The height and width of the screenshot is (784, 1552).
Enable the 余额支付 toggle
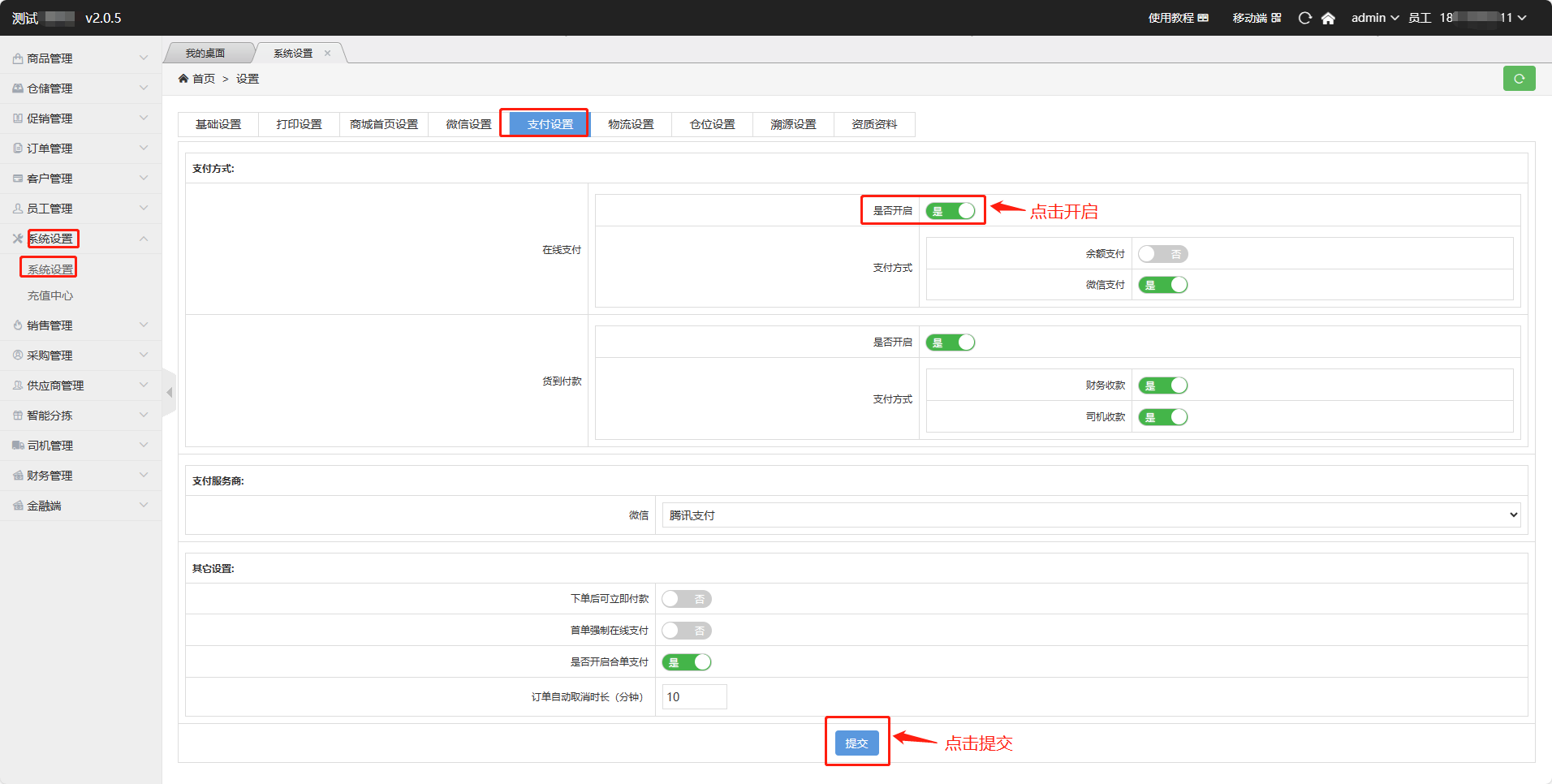tap(1162, 254)
